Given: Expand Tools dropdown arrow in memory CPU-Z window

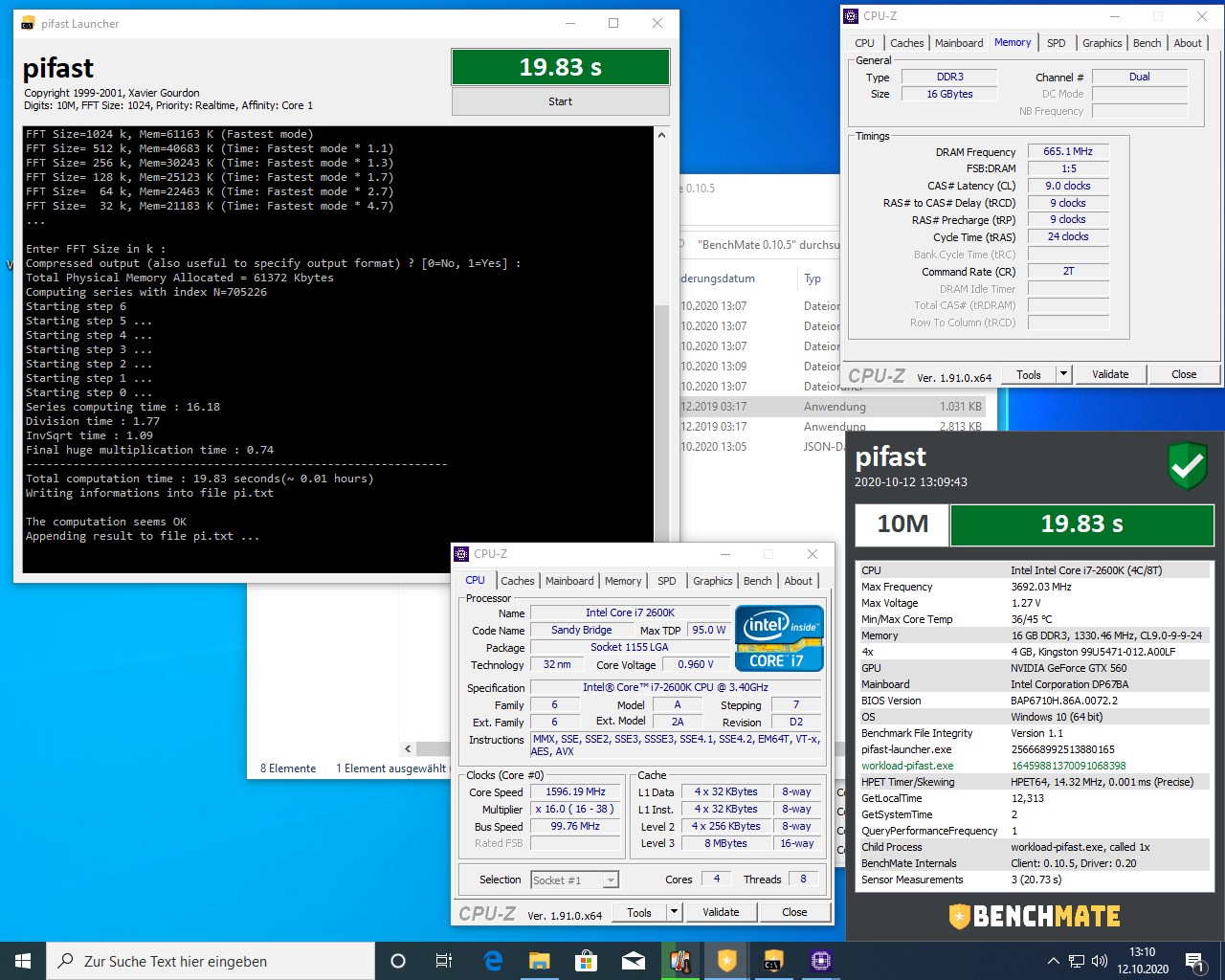Looking at the screenshot, I should click(1063, 374).
